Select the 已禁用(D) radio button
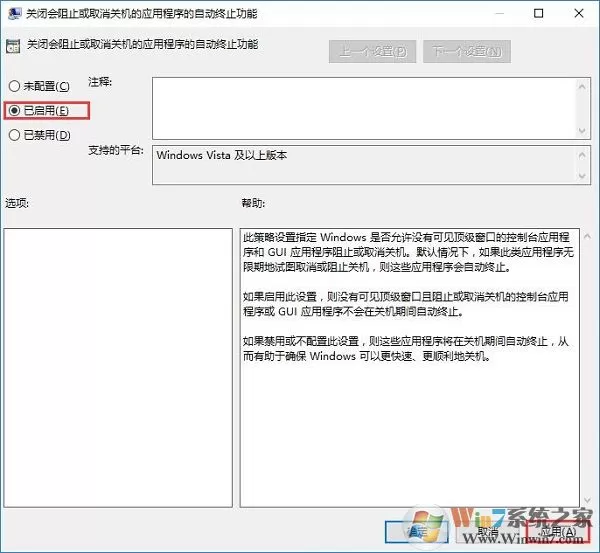This screenshot has height=553, width=600. pos(40,135)
